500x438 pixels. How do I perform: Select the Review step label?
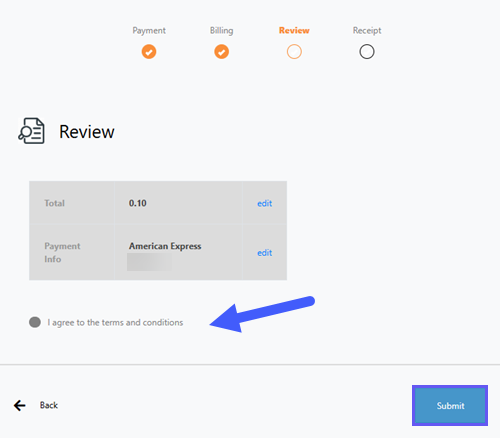pos(294,30)
